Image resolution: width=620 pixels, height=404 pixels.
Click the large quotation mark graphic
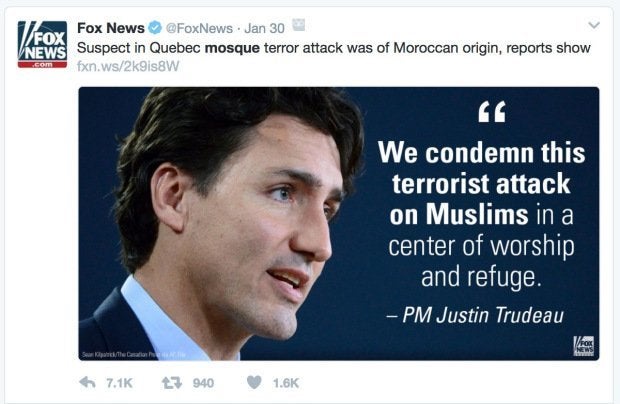click(x=491, y=112)
